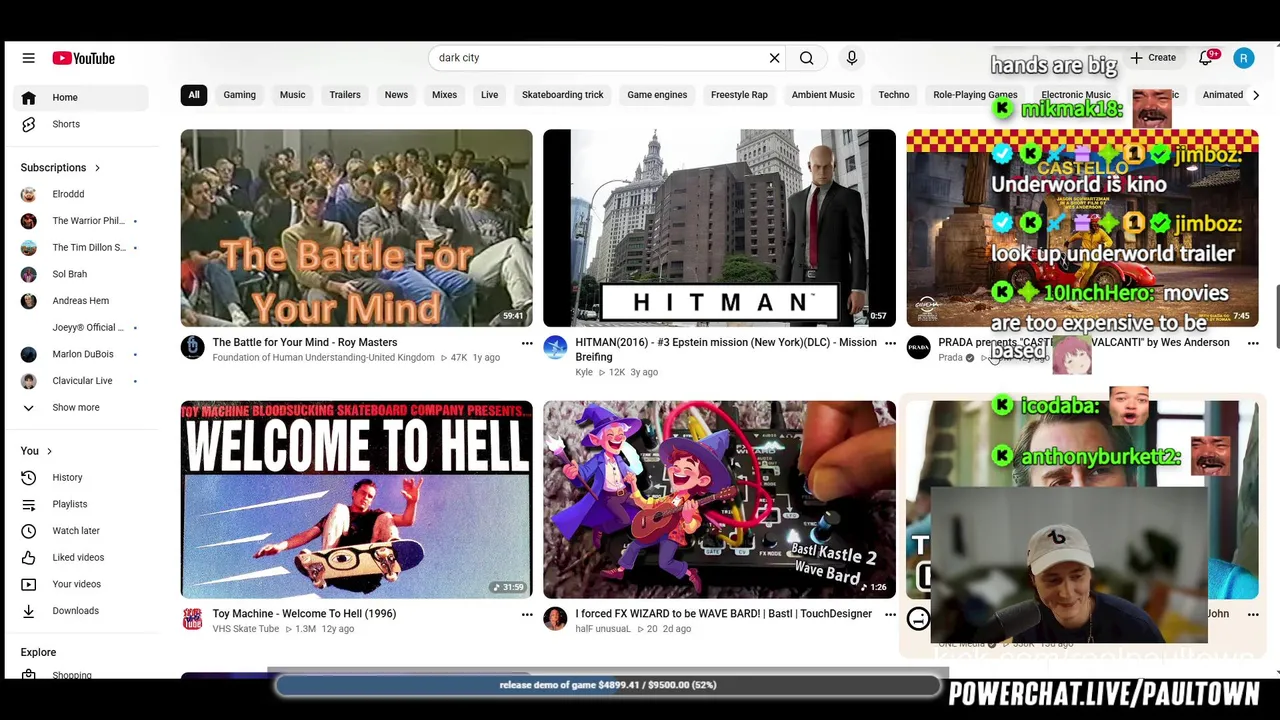Viewport: 1280px width, 720px height.
Task: Play Welcome To Hell skate thumbnail
Action: tap(356, 499)
